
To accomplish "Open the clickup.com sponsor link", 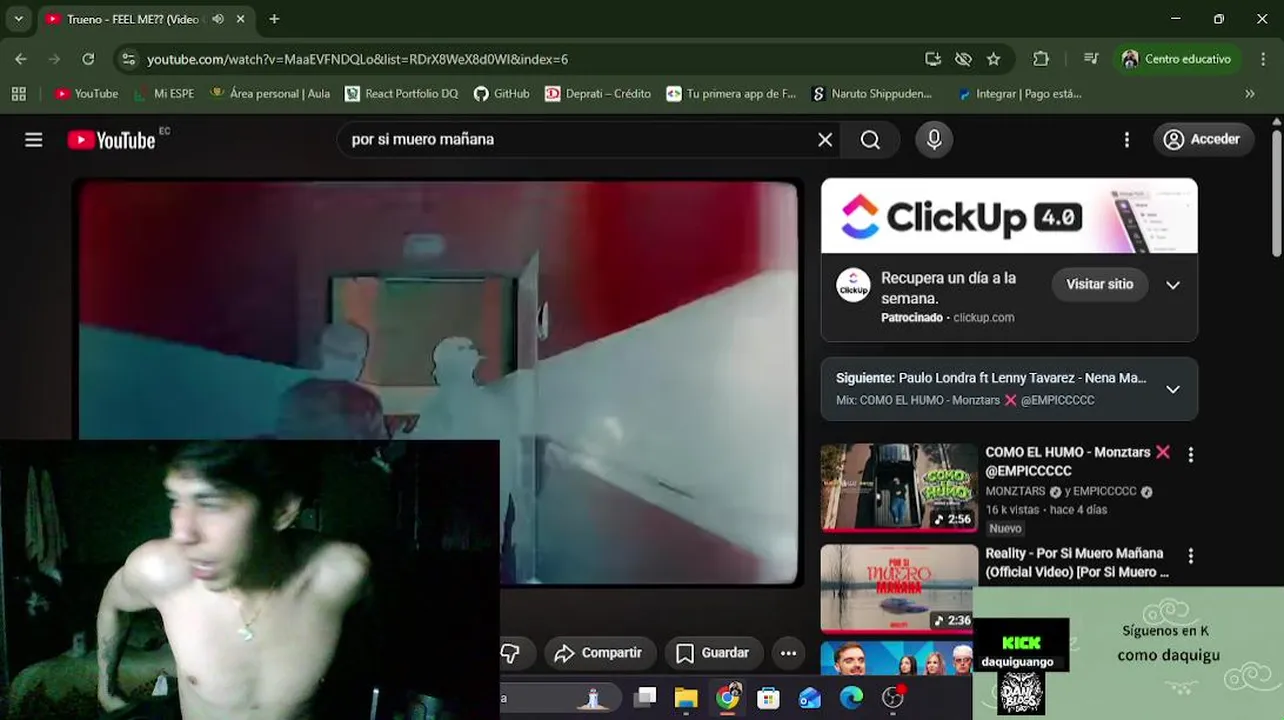I will 984,318.
